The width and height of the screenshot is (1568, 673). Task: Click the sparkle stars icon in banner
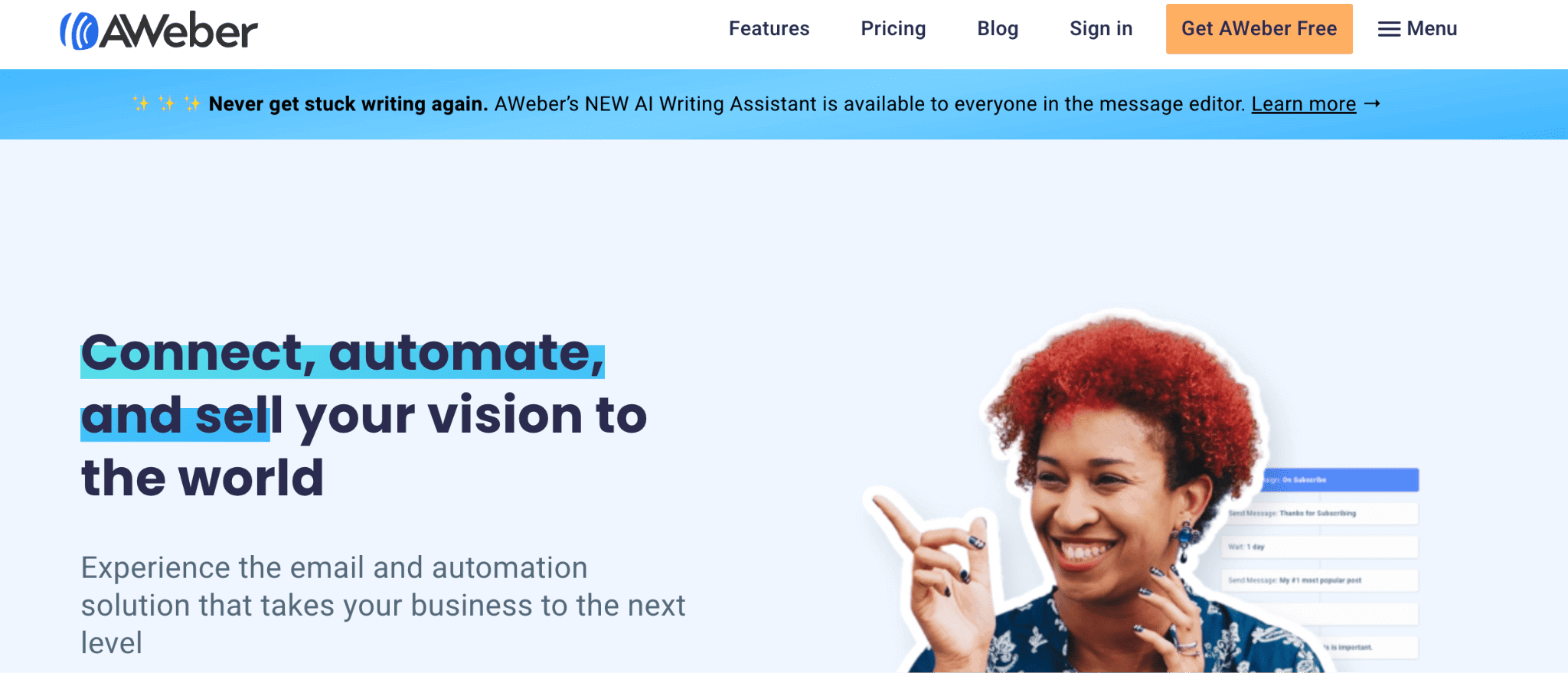166,103
